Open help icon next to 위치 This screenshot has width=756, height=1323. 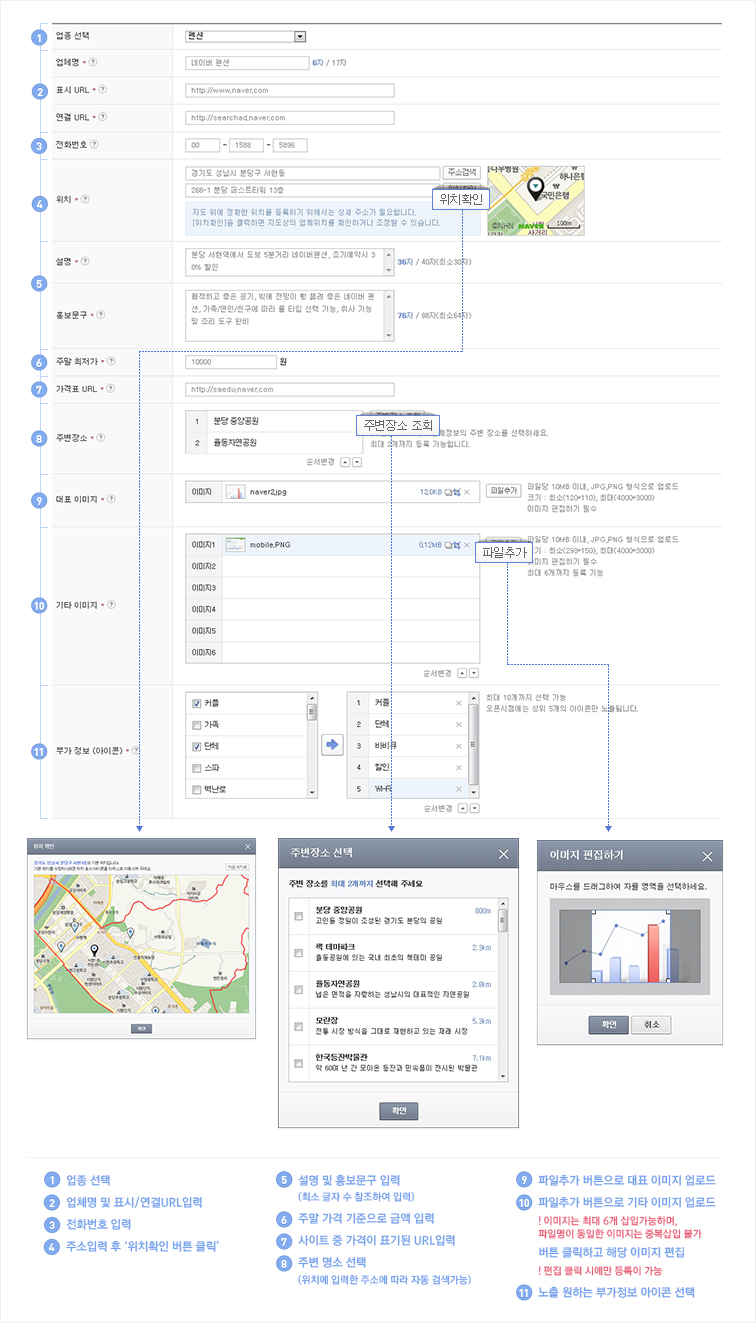[85, 199]
